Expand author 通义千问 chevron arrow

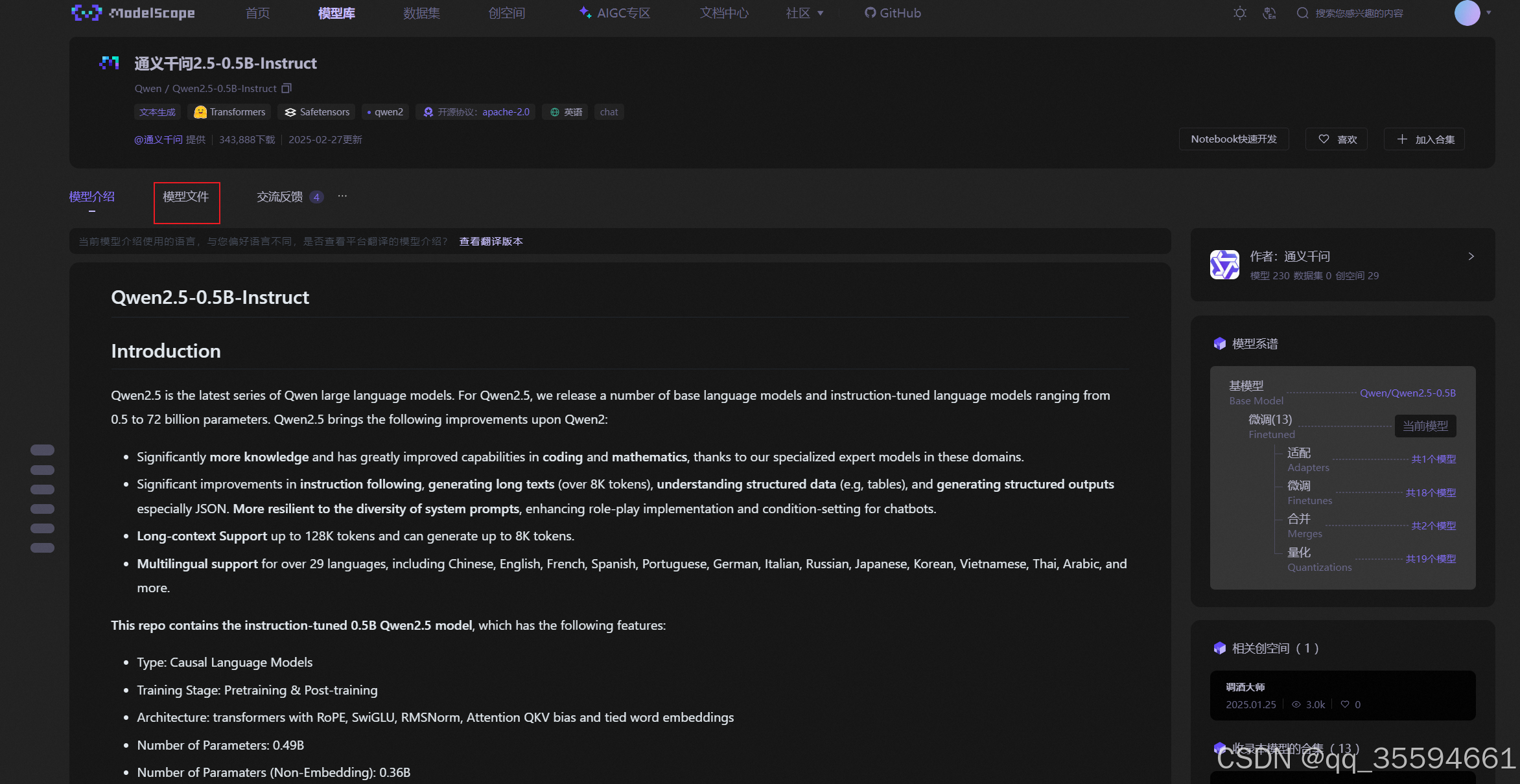pos(1471,257)
